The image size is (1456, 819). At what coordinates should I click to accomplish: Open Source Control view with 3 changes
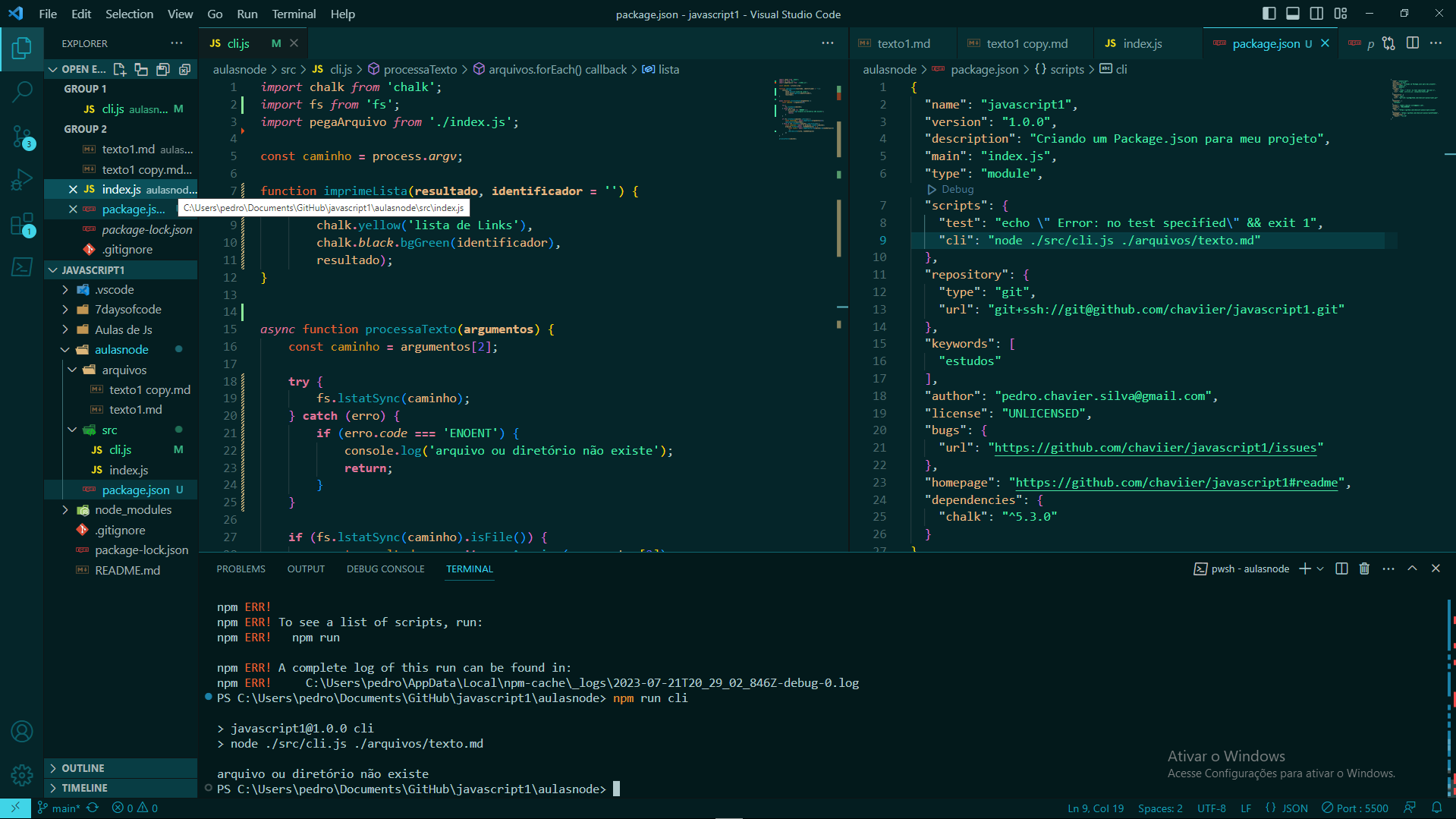tap(22, 137)
